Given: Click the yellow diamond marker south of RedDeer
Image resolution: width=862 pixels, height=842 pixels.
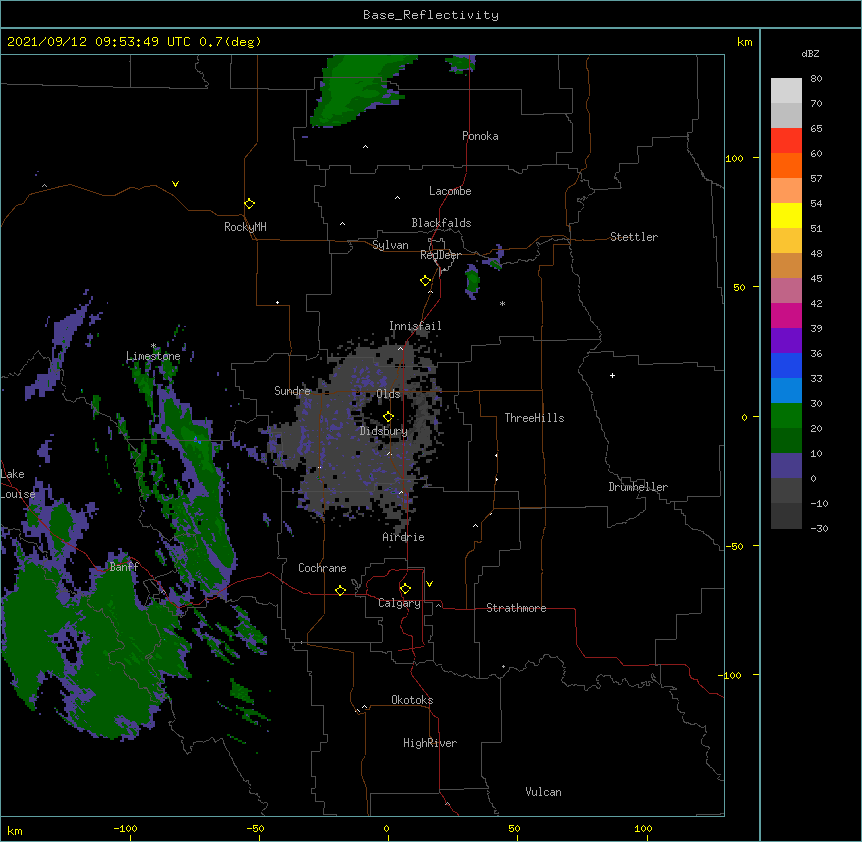Looking at the screenshot, I should [x=425, y=280].
